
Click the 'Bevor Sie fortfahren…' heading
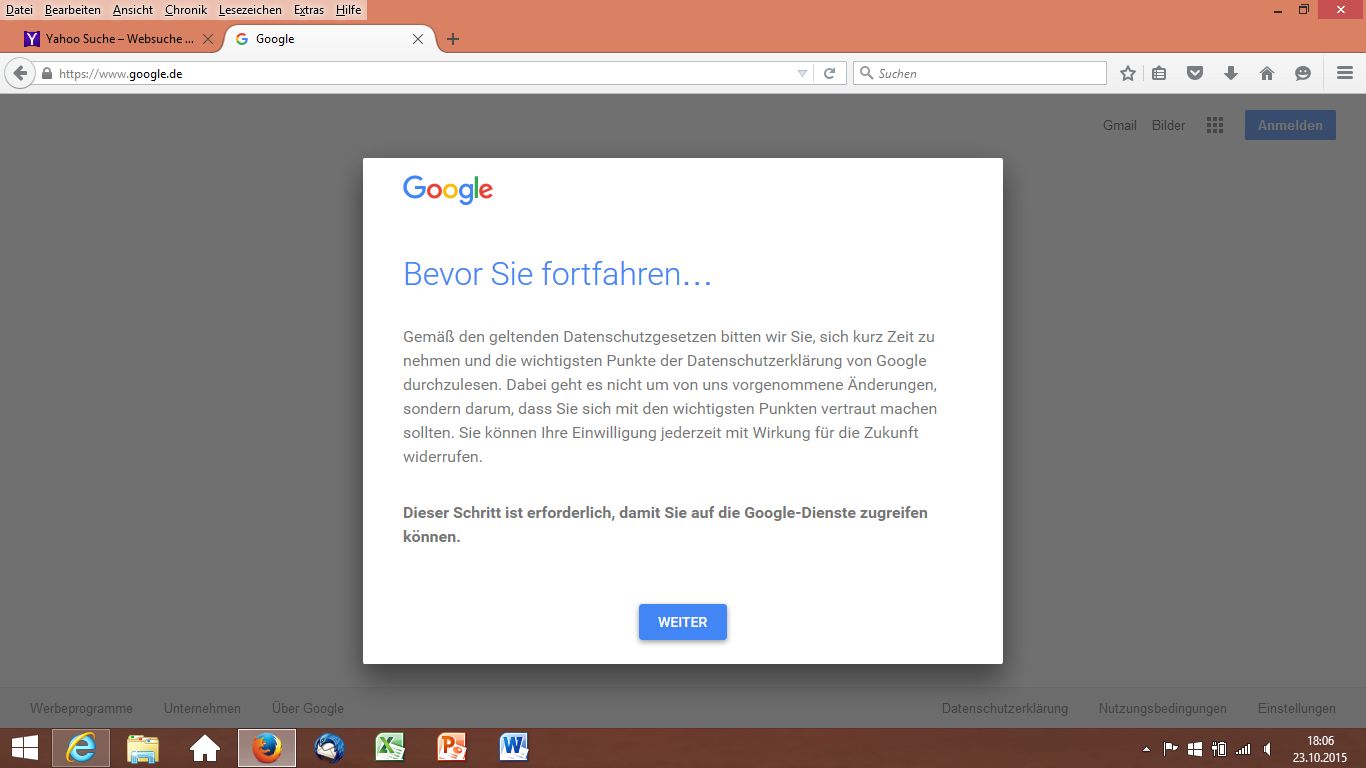click(x=557, y=274)
